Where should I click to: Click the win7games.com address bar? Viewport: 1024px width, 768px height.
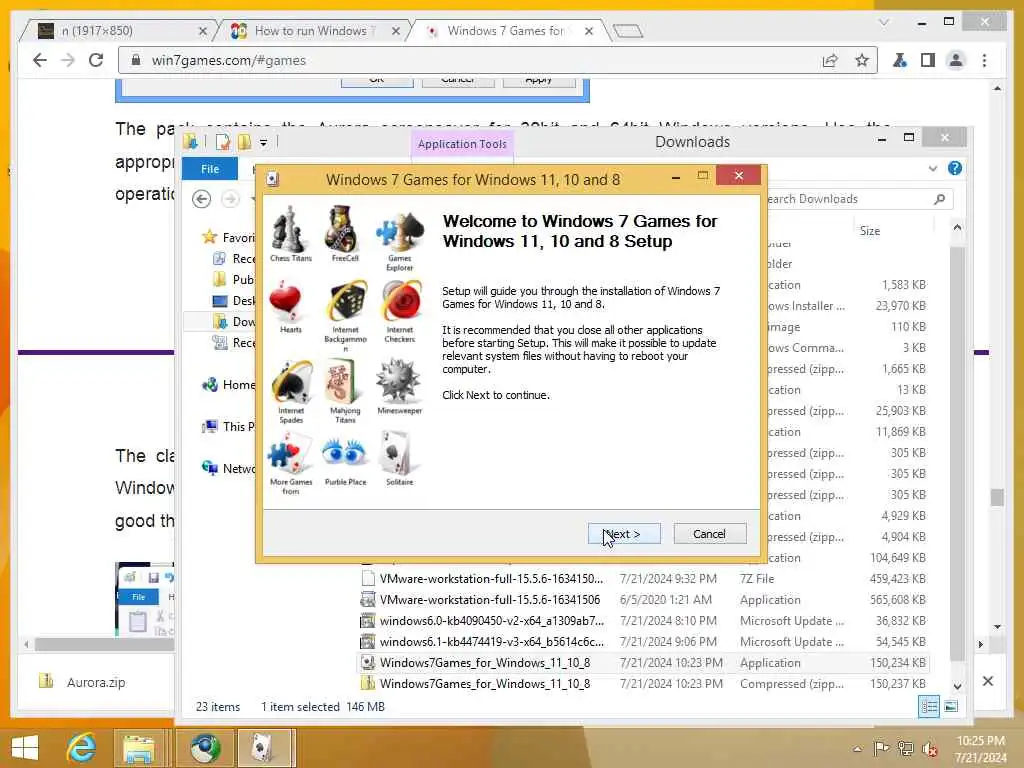pos(470,60)
